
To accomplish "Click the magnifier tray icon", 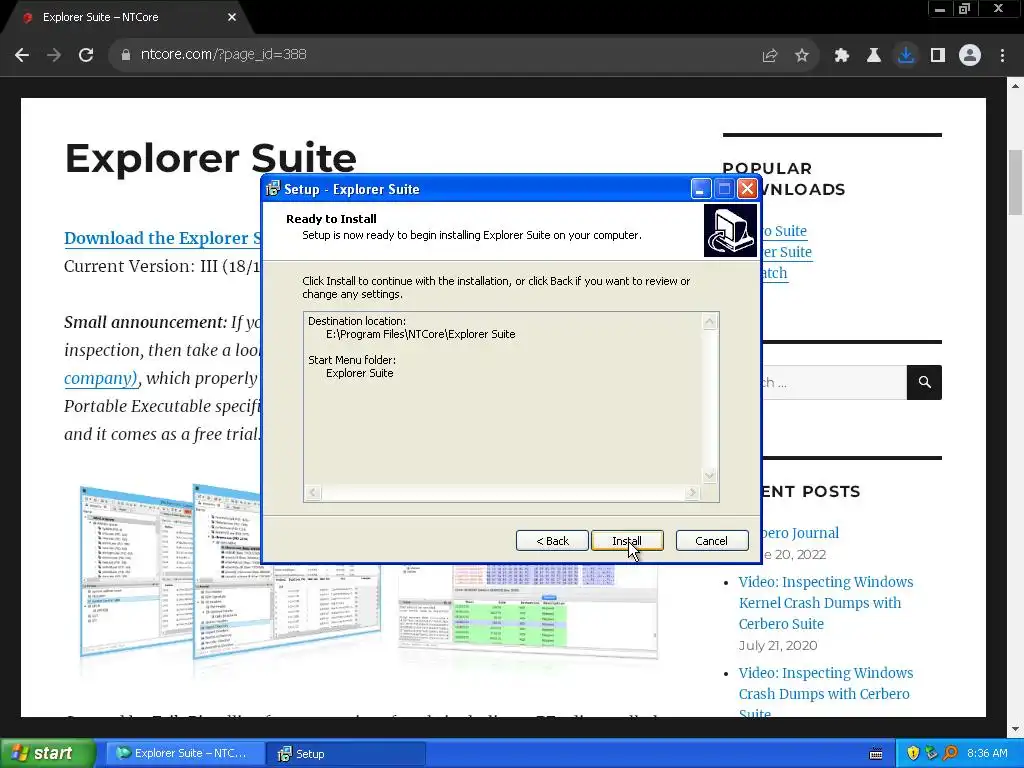I will pos(950,753).
